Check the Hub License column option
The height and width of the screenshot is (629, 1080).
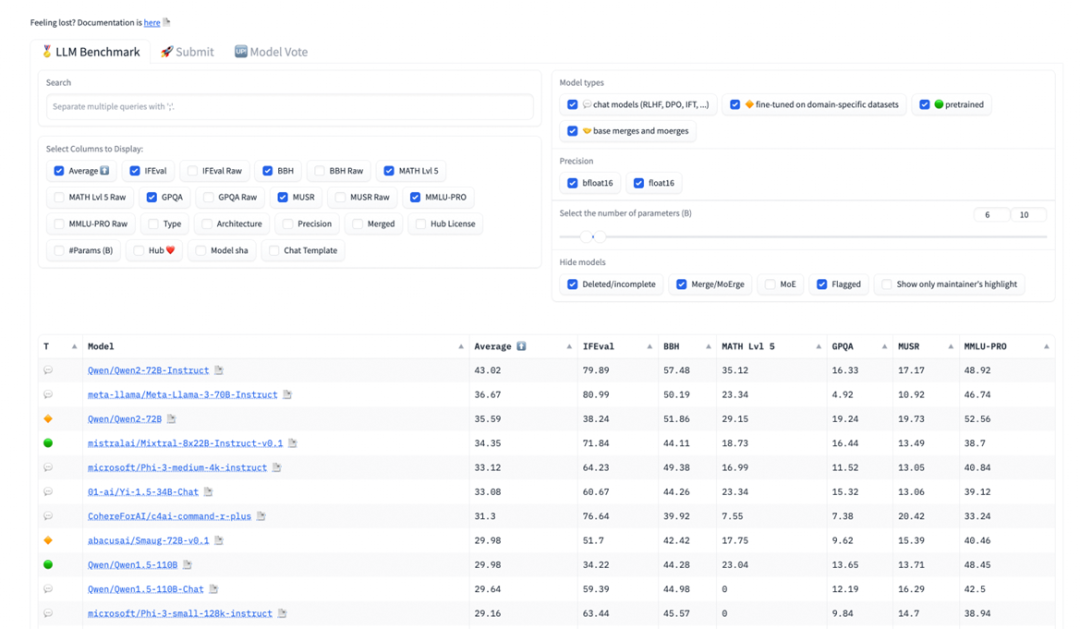coord(421,224)
